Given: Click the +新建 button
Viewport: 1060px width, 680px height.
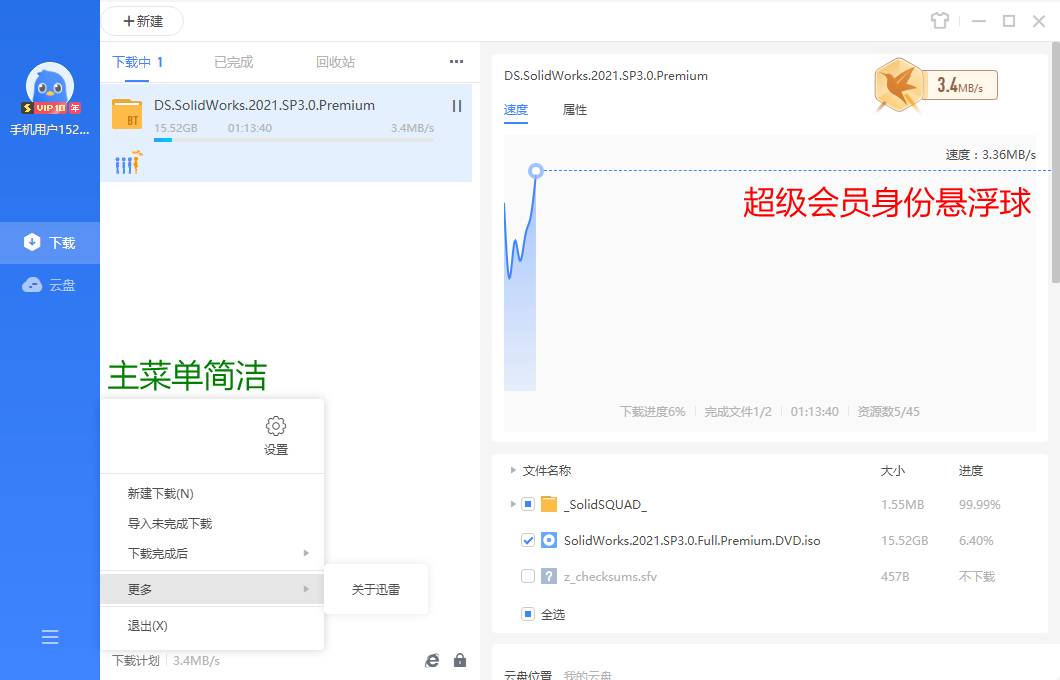Looking at the screenshot, I should [x=142, y=21].
